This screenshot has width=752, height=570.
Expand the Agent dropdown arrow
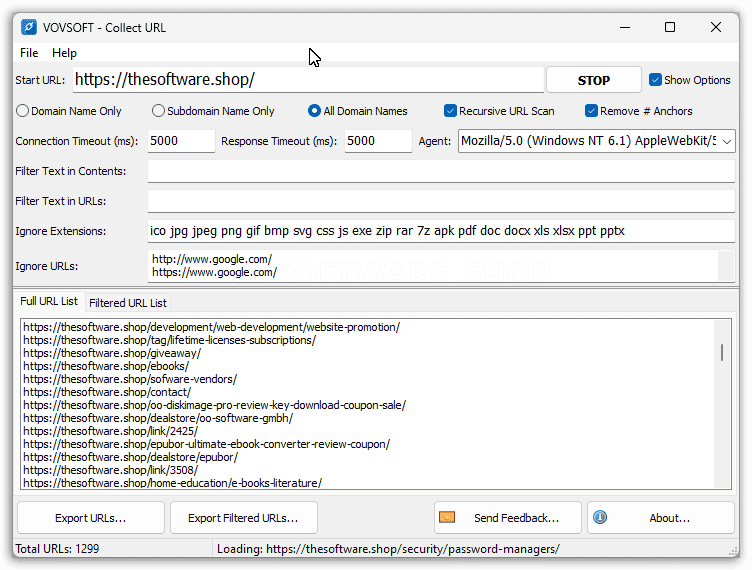(727, 141)
